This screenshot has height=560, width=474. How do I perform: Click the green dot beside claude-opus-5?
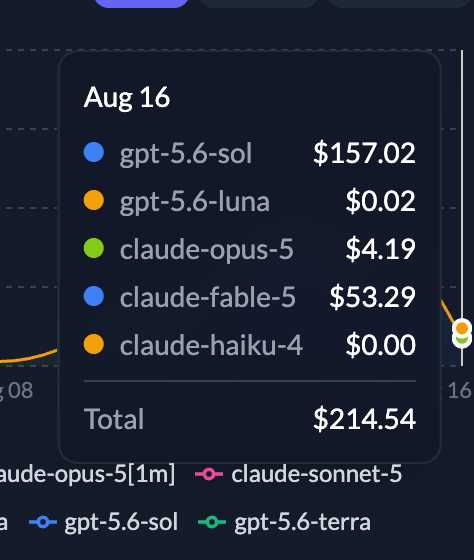(x=94, y=248)
